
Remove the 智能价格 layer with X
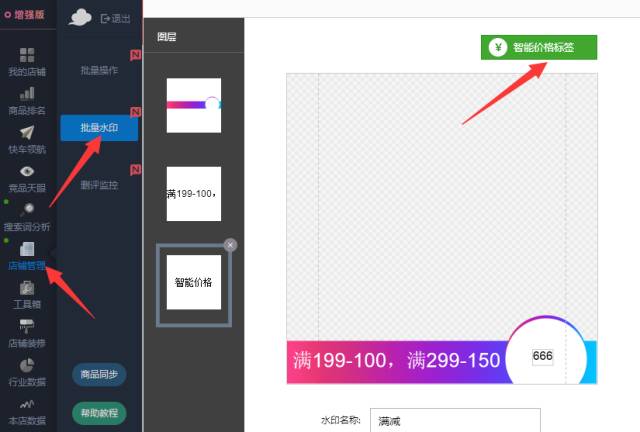pos(230,245)
